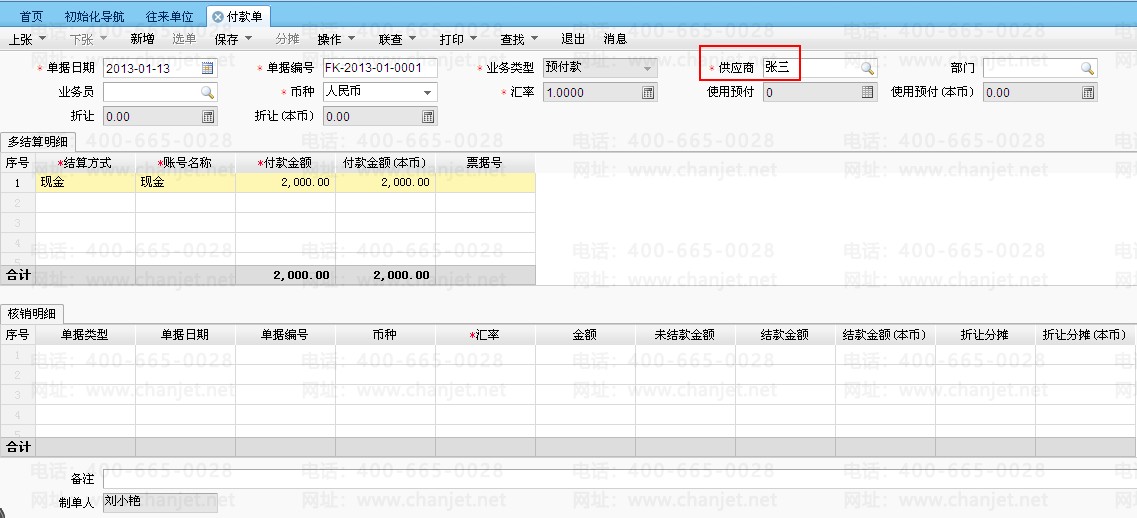Screen dimensions: 1137x518
Task: Select 核销明细 tab
Action: coord(31,313)
